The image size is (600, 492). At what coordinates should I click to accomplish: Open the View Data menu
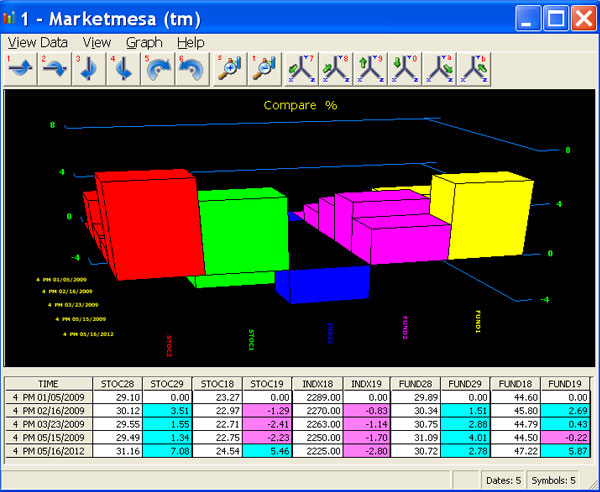[38, 43]
